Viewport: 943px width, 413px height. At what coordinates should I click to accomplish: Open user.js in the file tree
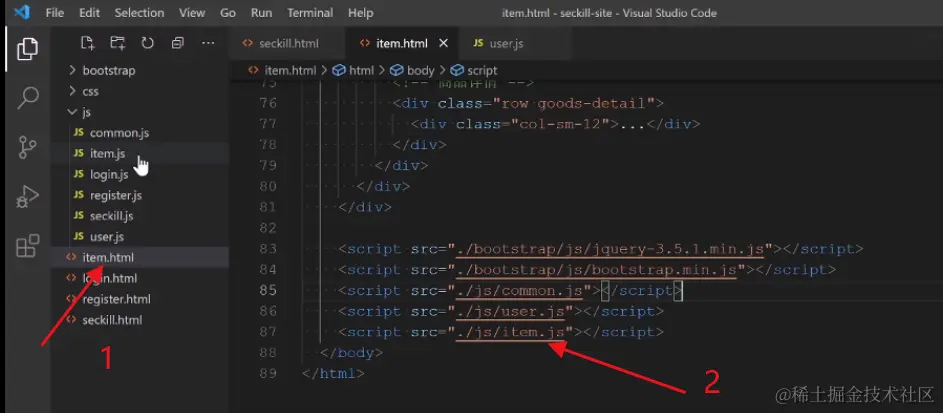(106, 237)
